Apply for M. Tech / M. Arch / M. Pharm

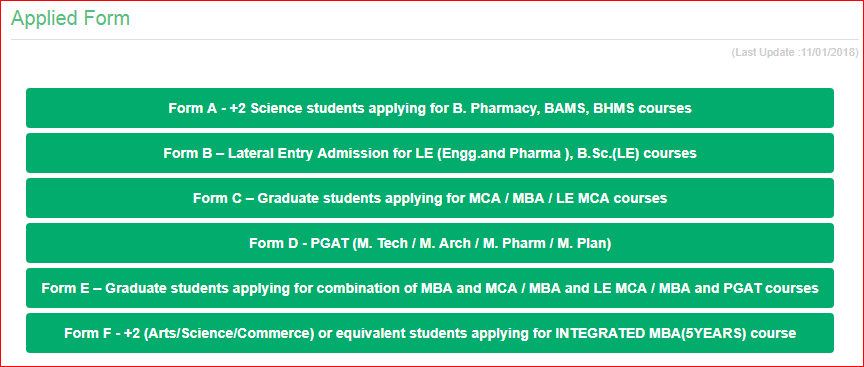coord(430,243)
